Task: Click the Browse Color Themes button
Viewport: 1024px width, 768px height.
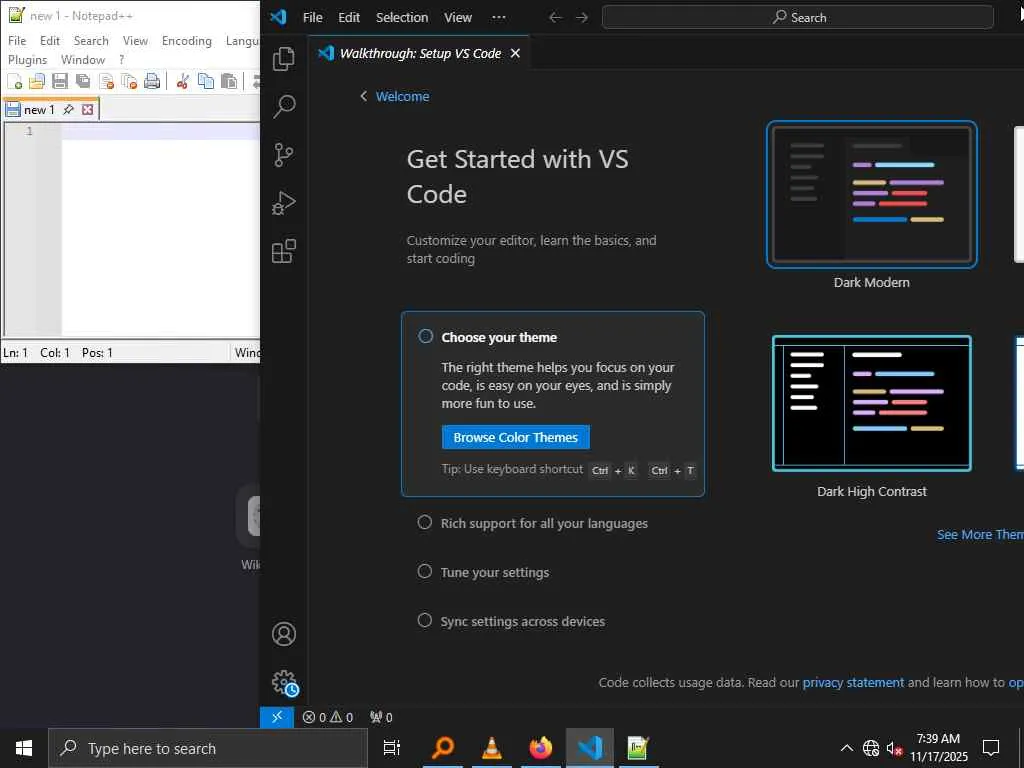Action: (515, 437)
